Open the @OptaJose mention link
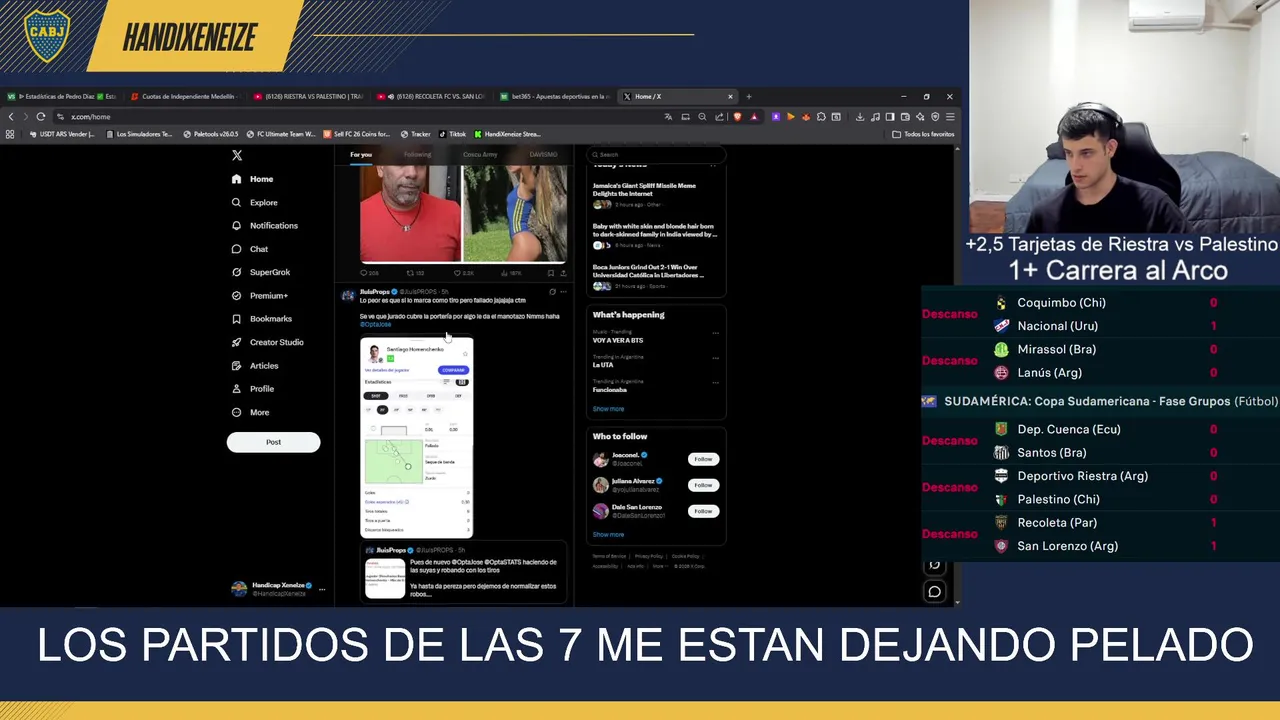Image resolution: width=1280 pixels, height=720 pixels. [x=376, y=325]
